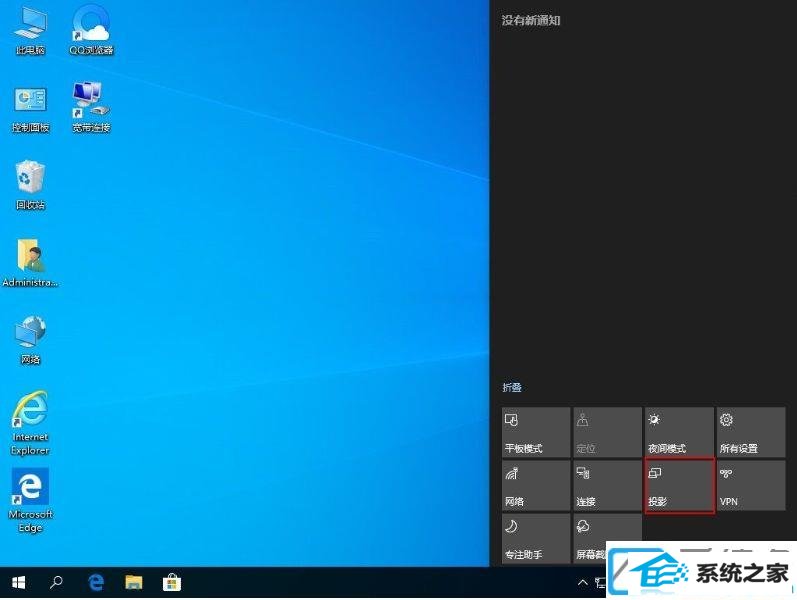Launch the QQ浏览器 desktop shortcut
Image resolution: width=797 pixels, height=600 pixels.
point(91,29)
